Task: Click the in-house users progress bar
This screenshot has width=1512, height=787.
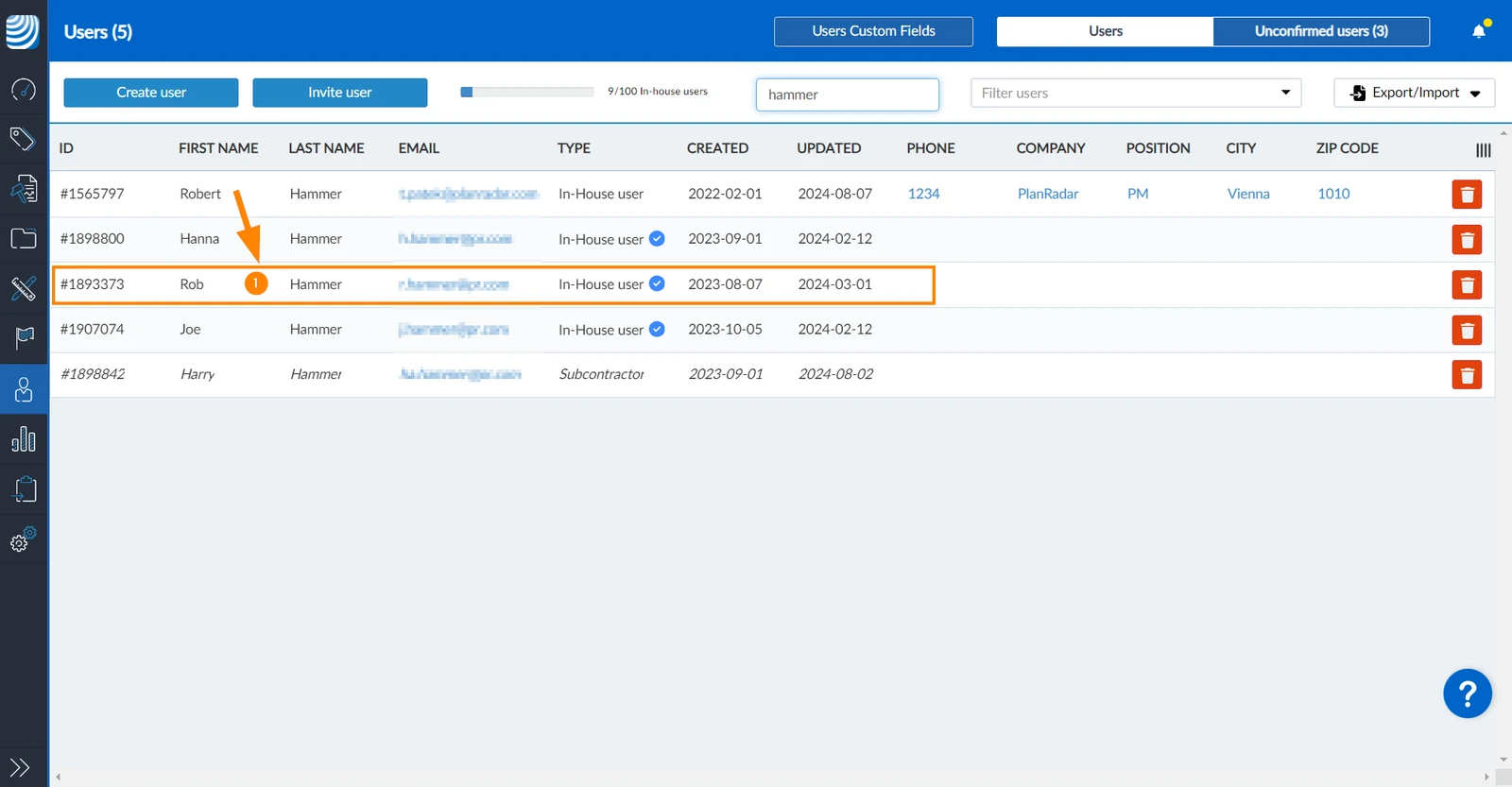Action: coord(526,92)
